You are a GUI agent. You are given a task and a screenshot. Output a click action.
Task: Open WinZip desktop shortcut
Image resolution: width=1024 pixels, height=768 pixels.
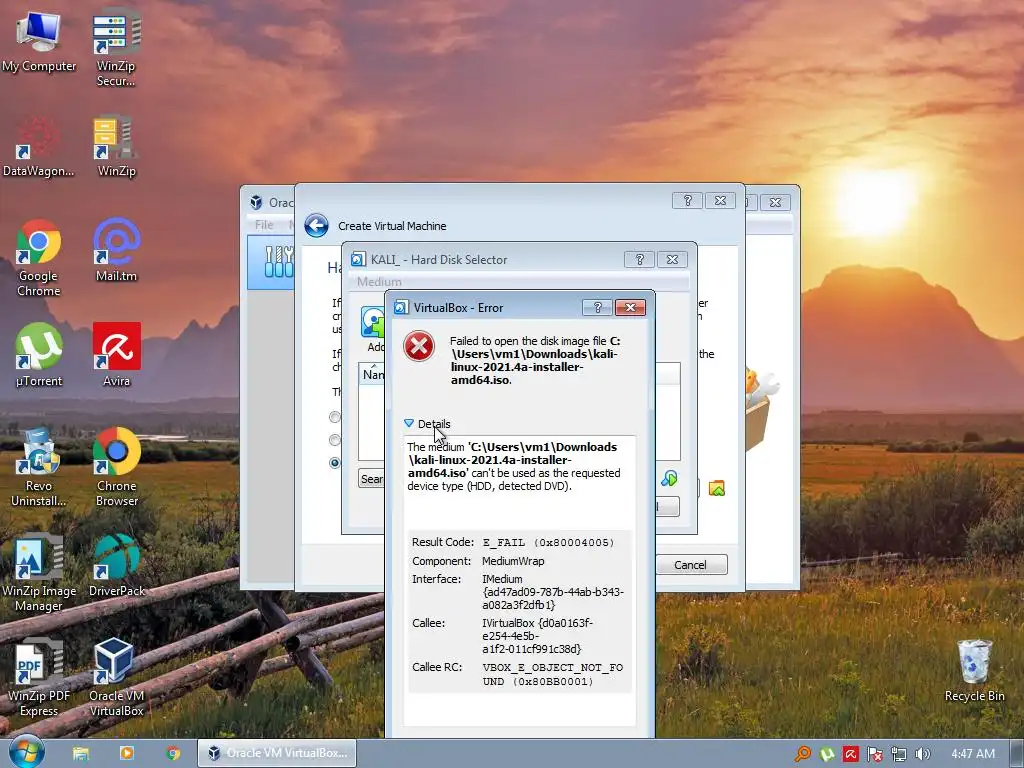pos(116,146)
